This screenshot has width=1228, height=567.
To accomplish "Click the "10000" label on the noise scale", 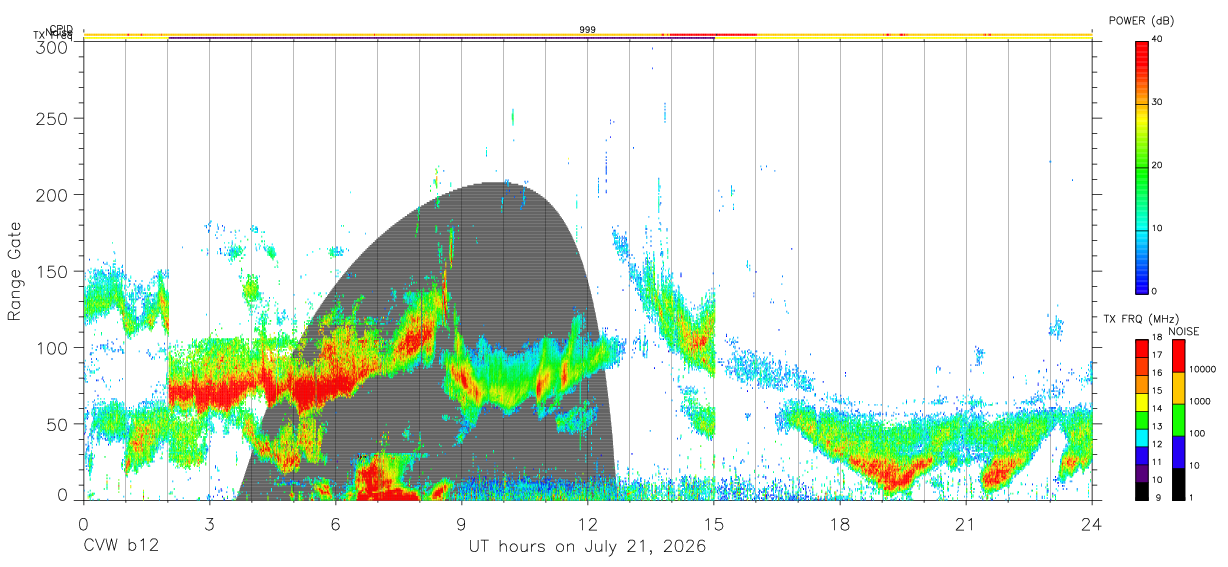I will coord(1203,369).
